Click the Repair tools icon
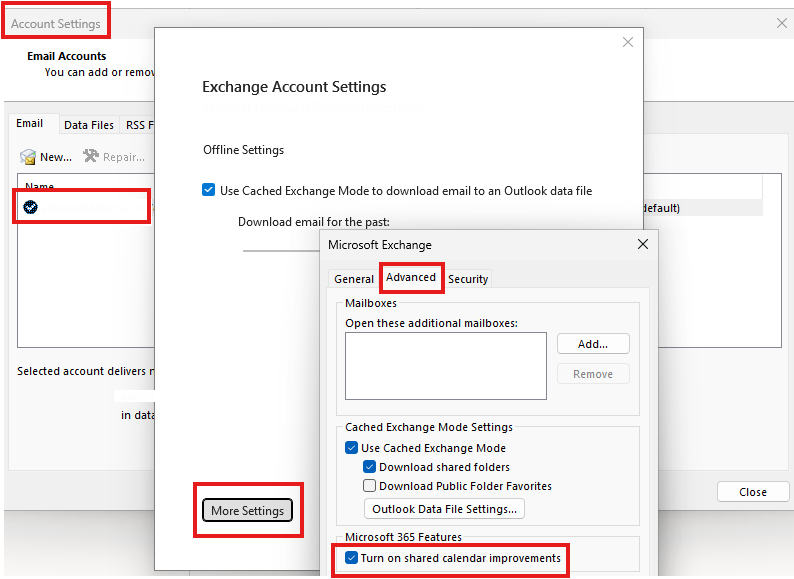This screenshot has height=579, width=794. click(91, 156)
